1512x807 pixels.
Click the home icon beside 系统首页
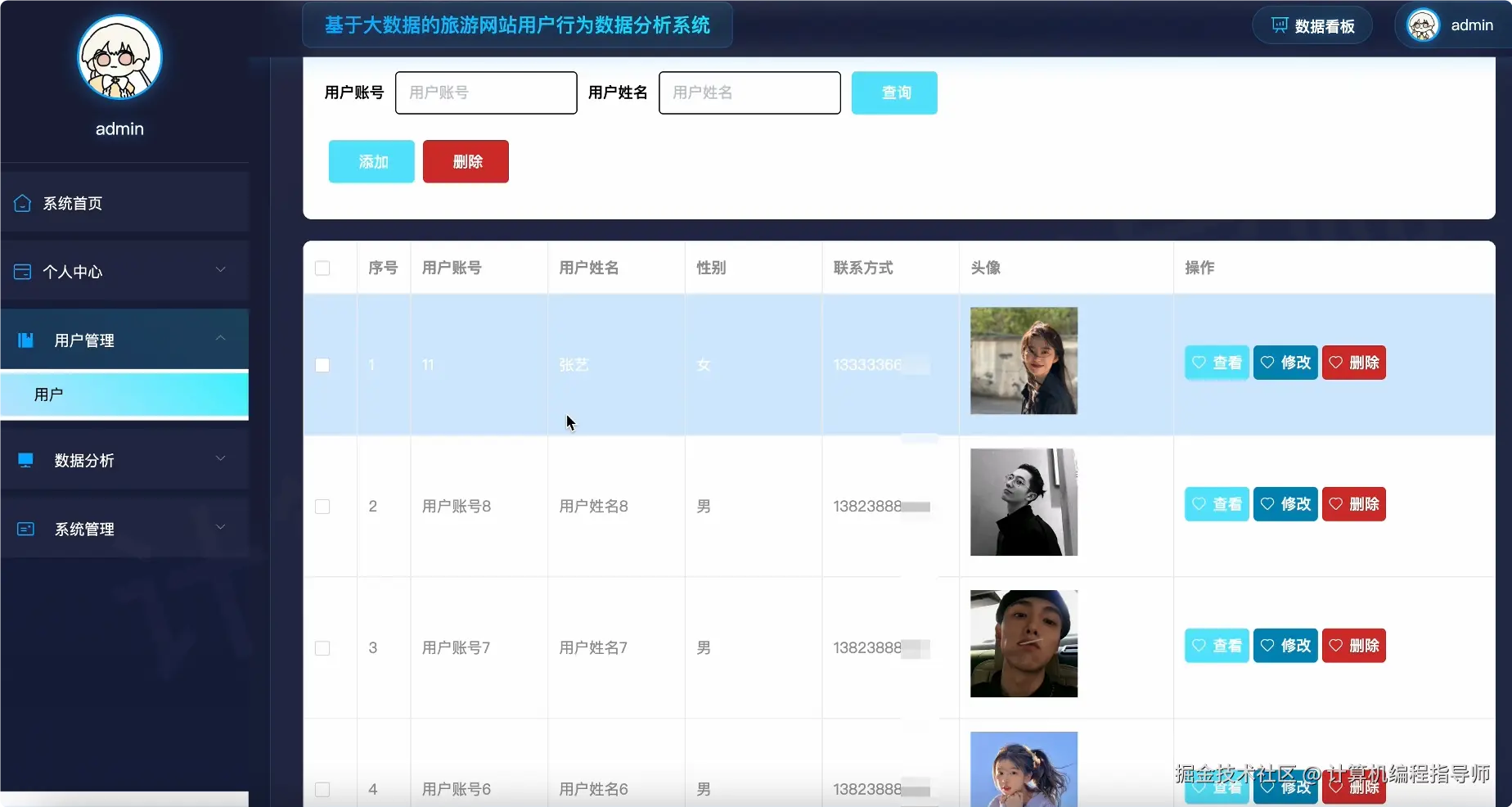[22, 203]
